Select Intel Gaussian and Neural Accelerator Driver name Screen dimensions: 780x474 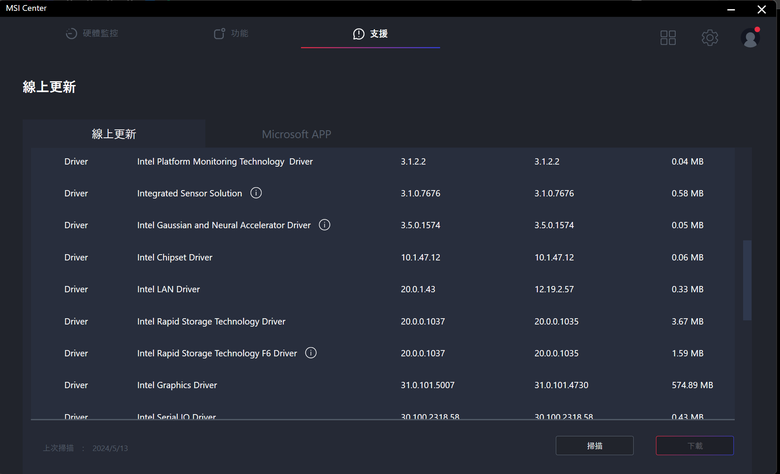pos(224,225)
